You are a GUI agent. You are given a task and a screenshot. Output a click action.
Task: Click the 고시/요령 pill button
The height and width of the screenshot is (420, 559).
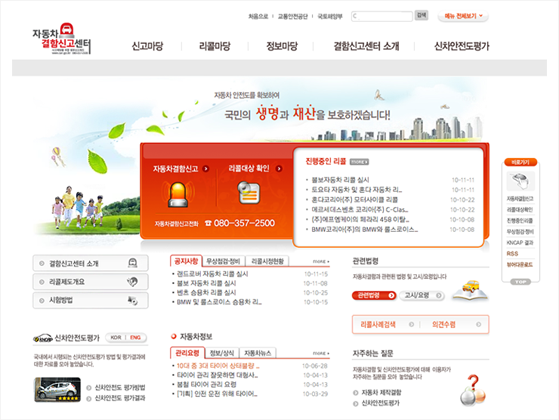[x=422, y=295]
